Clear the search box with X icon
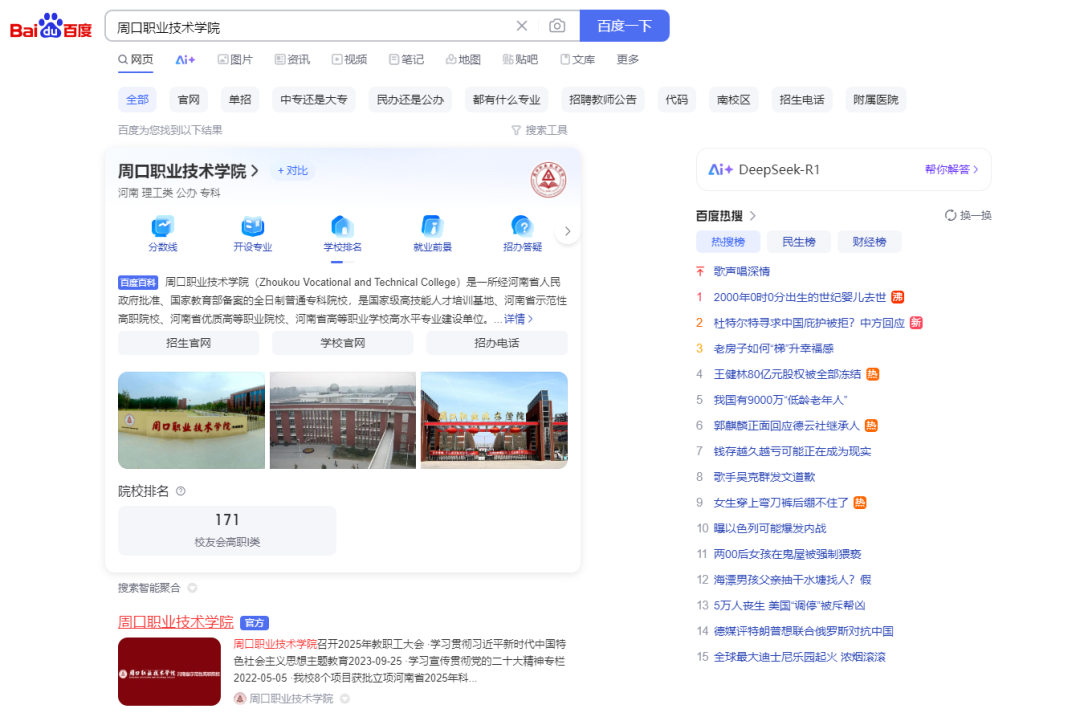The image size is (1080, 717). pyautogui.click(x=521, y=26)
